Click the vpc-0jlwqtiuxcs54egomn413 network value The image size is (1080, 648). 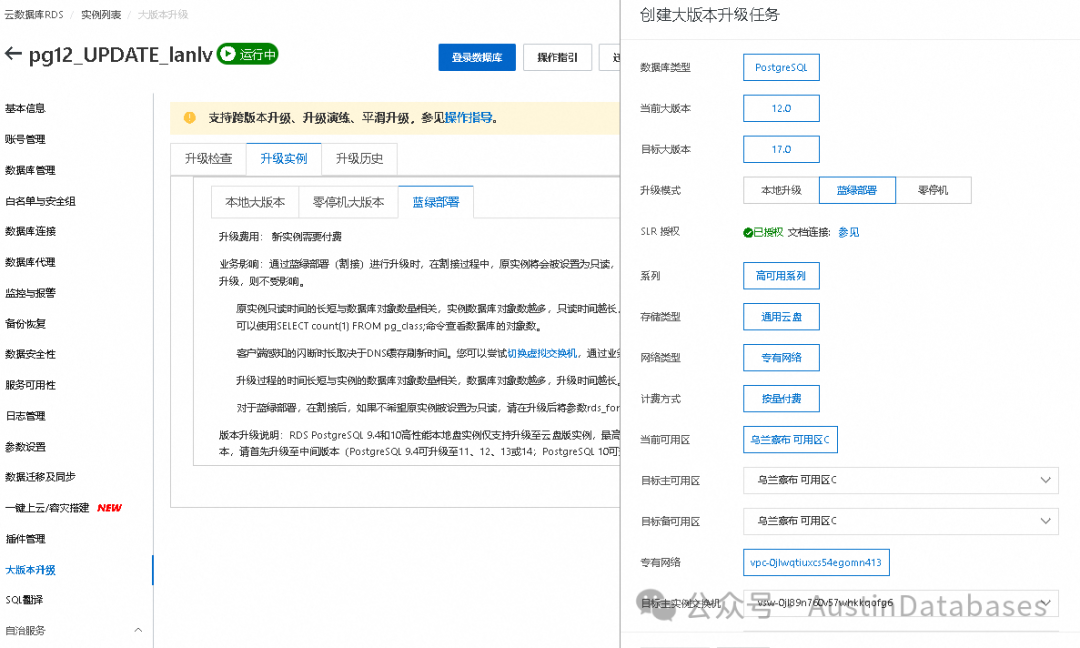click(x=816, y=562)
